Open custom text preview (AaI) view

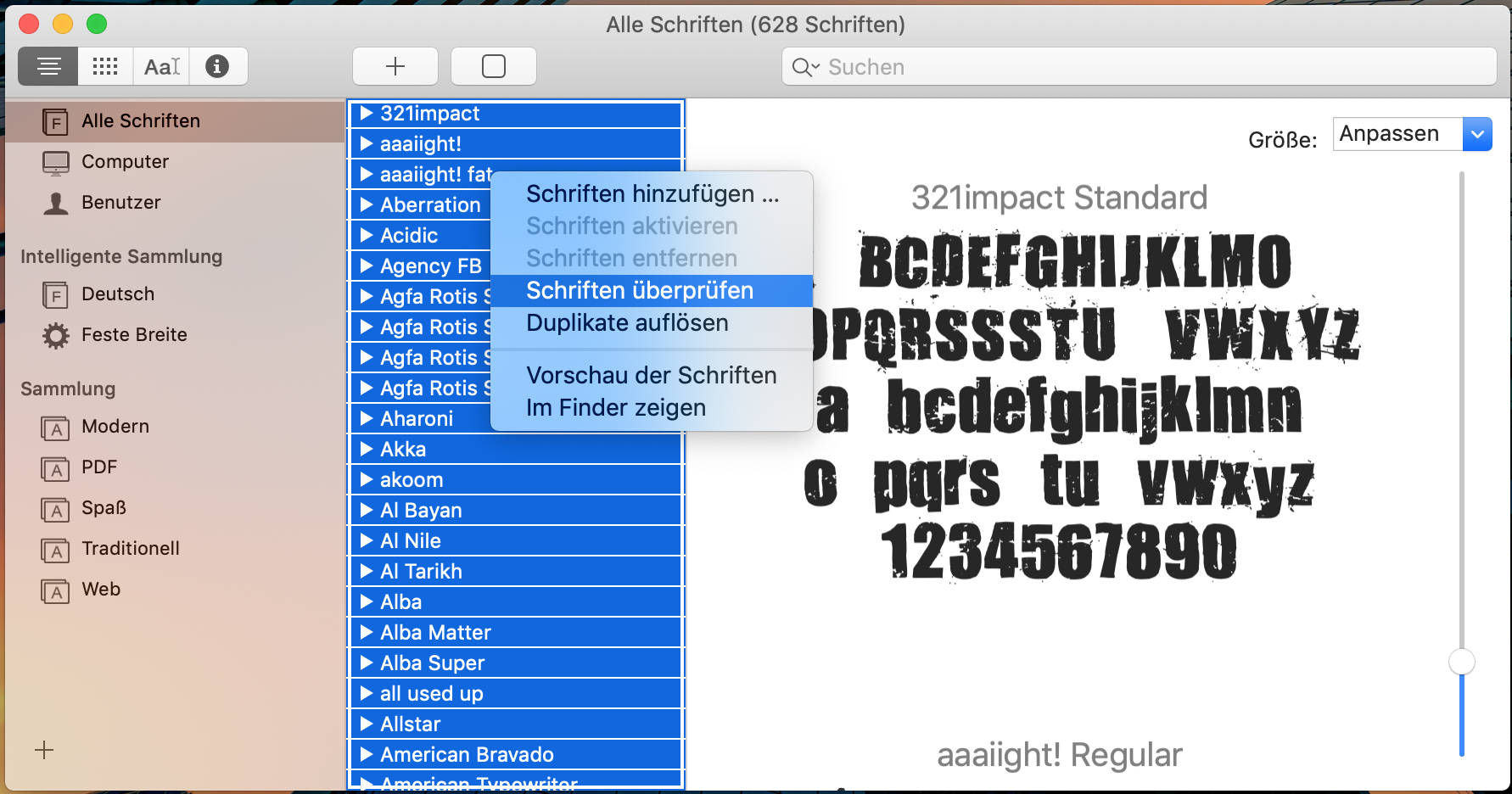pyautogui.click(x=161, y=66)
